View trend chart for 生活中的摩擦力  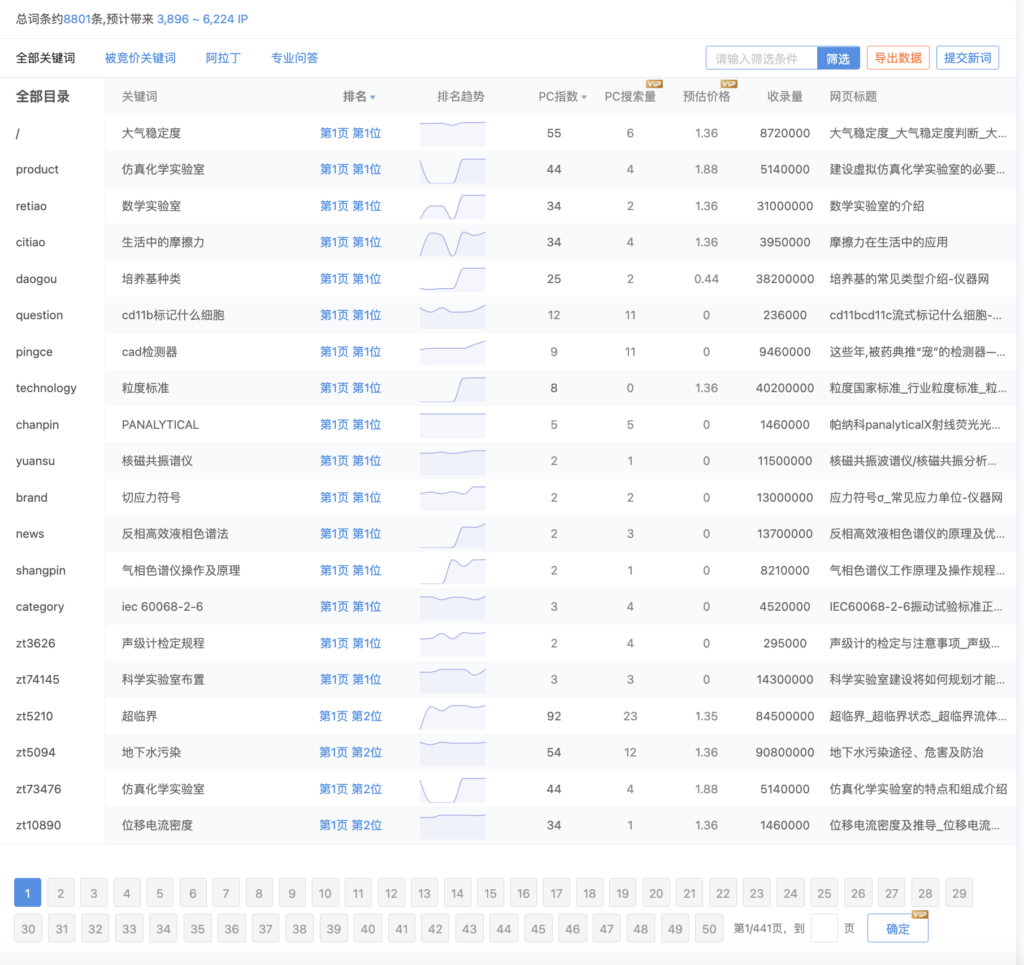(453, 243)
